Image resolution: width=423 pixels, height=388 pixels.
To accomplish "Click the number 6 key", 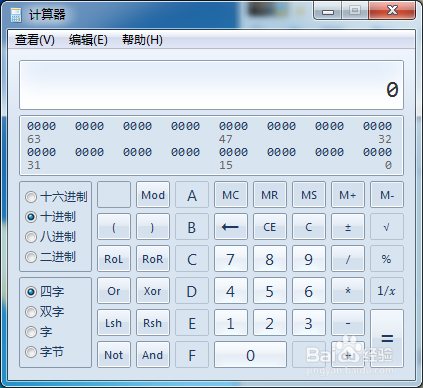I will pyautogui.click(x=309, y=291).
